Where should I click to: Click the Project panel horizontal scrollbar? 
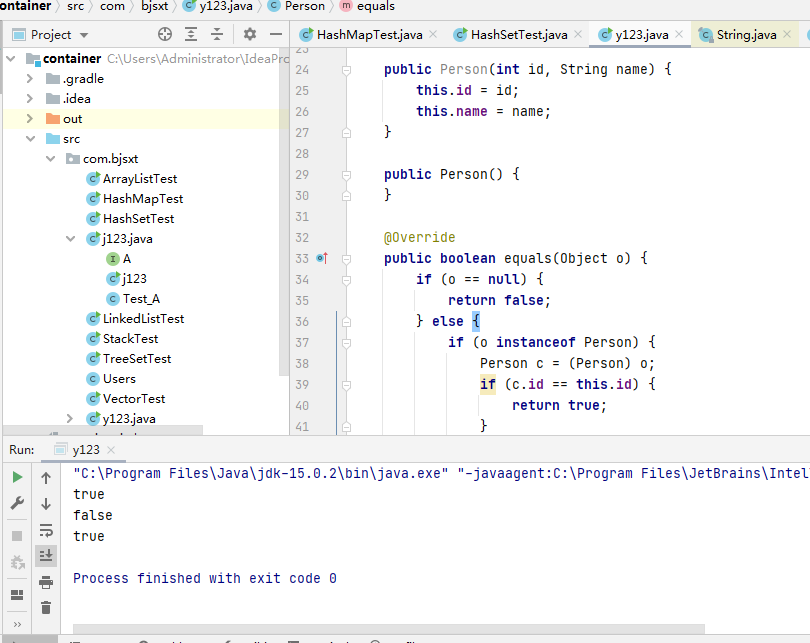pos(103,430)
